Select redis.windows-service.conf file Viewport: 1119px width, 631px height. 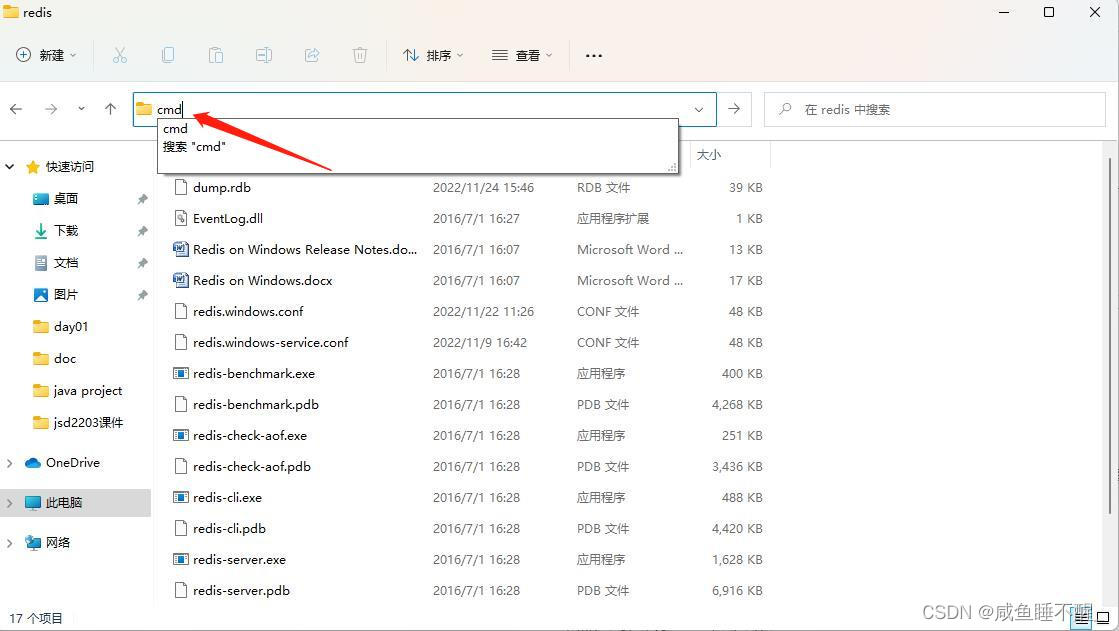pyautogui.click(x=270, y=343)
